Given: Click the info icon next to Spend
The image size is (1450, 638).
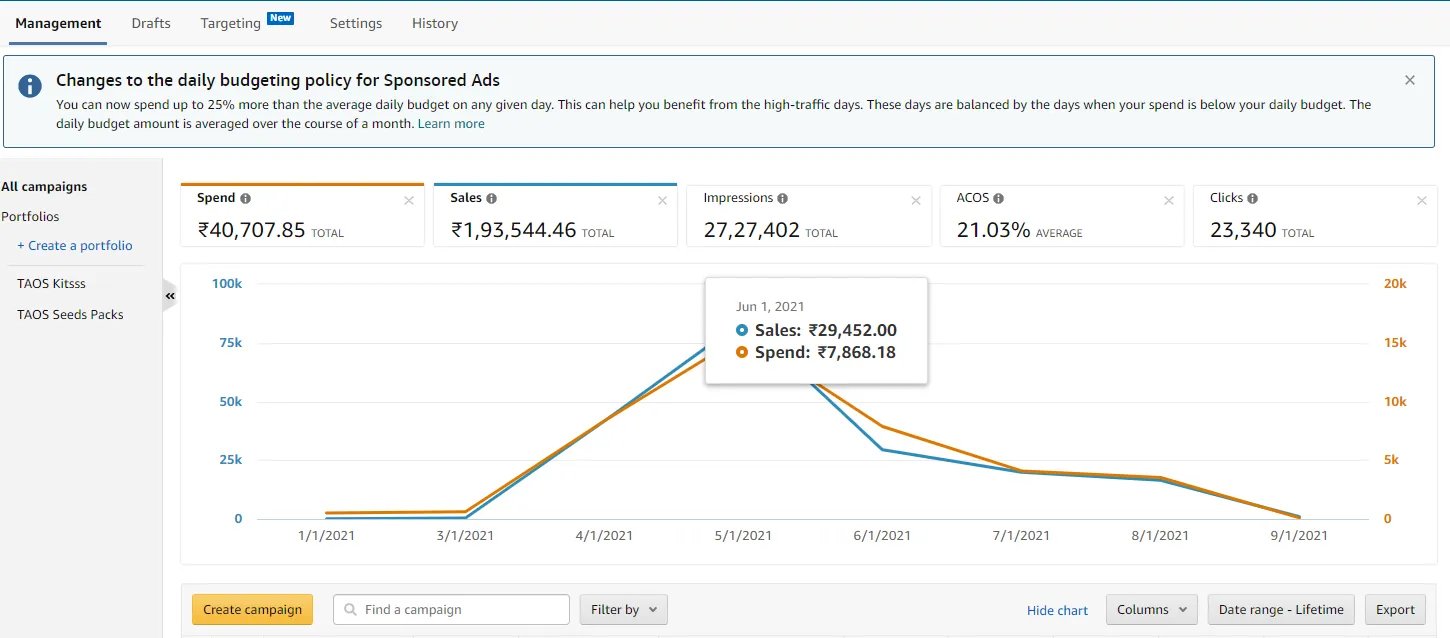Looking at the screenshot, I should (x=246, y=198).
